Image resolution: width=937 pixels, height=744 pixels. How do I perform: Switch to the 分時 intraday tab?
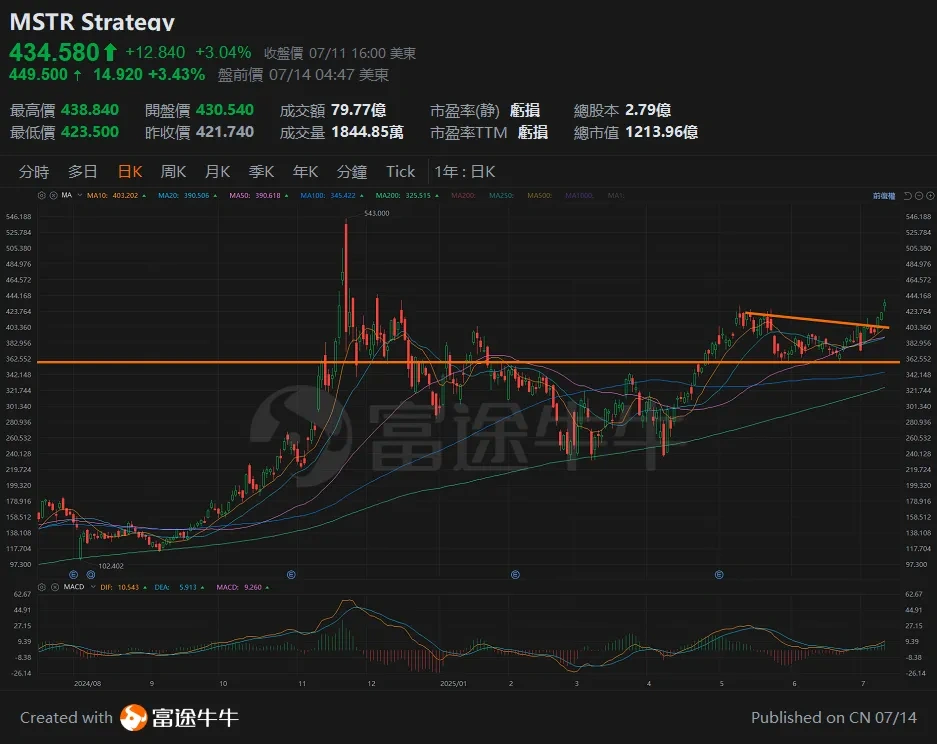coord(34,172)
